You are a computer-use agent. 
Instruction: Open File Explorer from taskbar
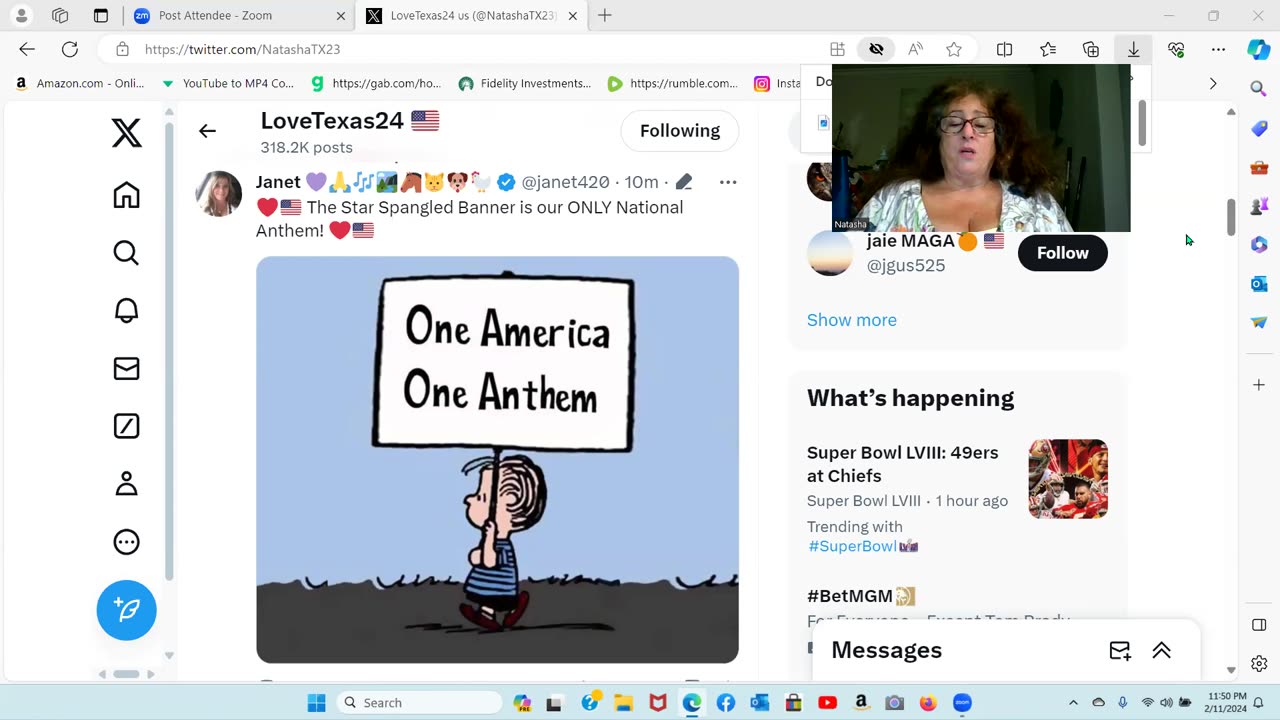pyautogui.click(x=624, y=703)
